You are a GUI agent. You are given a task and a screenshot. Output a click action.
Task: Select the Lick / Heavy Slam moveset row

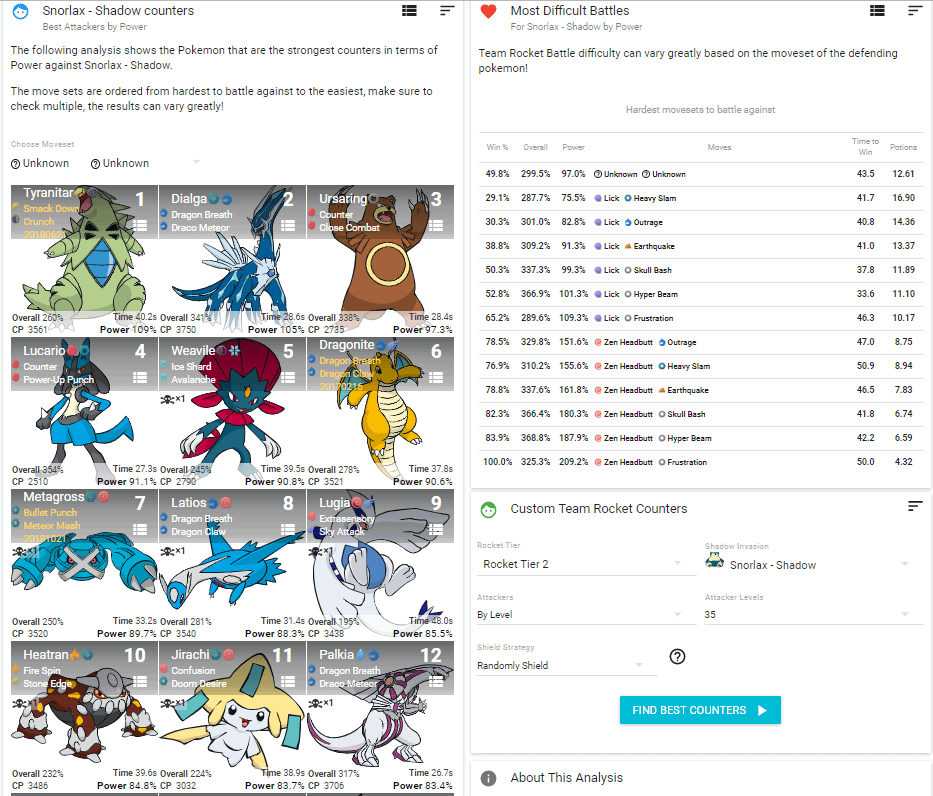700,198
